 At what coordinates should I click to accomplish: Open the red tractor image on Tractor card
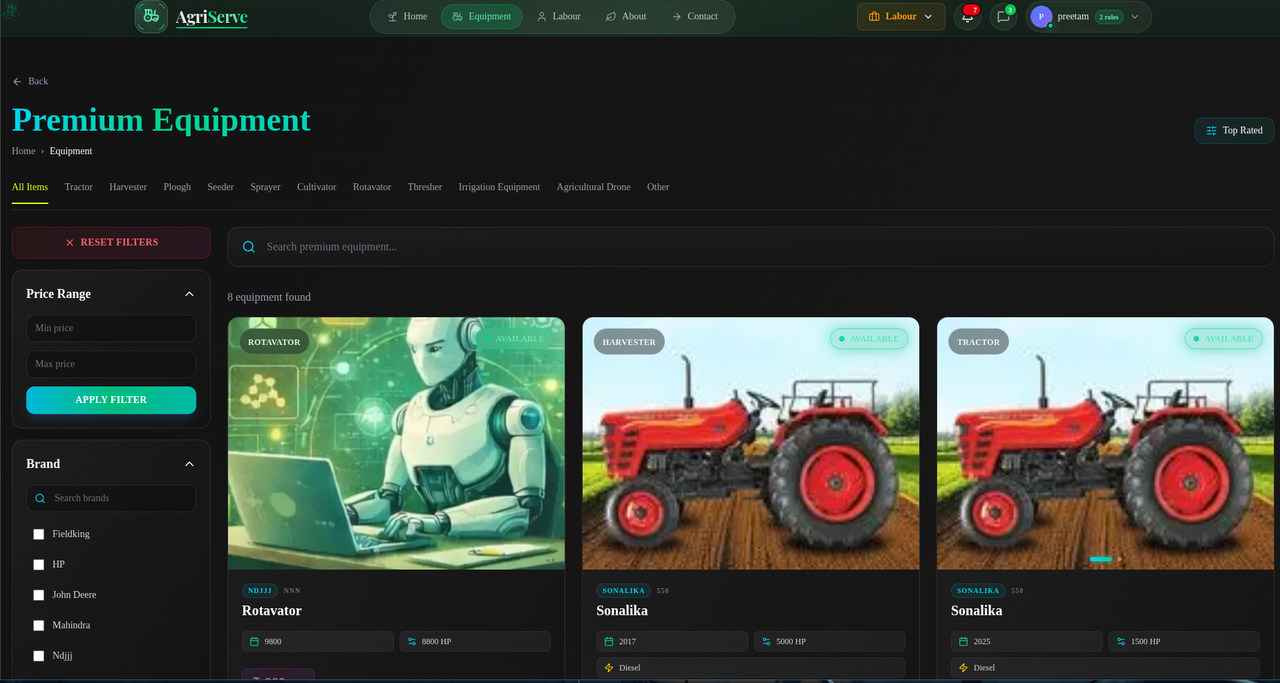1105,444
